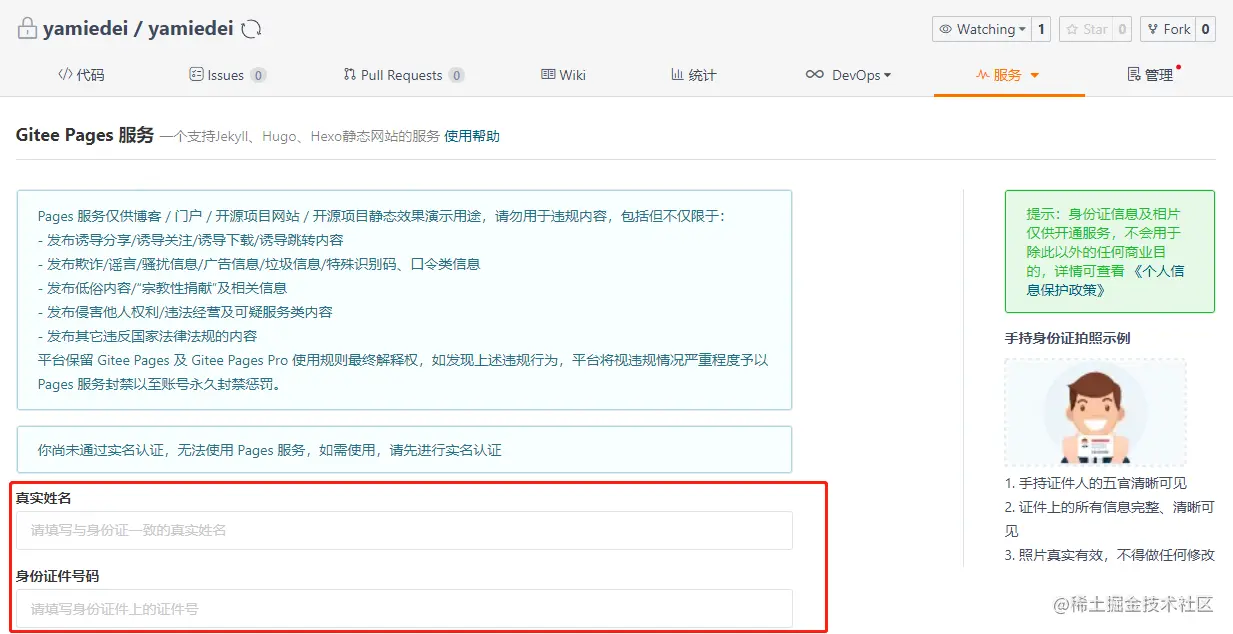Screen dimensions: 1233x634
Task: Open the 管理 management tab
Action: coord(1150,75)
